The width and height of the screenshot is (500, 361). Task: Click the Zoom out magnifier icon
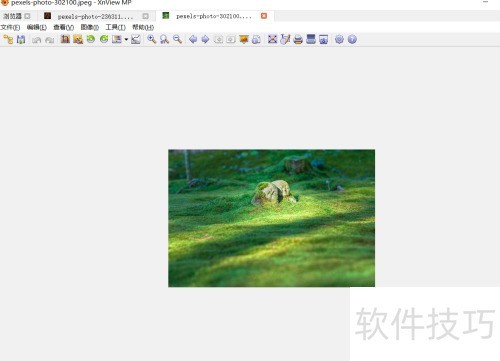point(177,39)
